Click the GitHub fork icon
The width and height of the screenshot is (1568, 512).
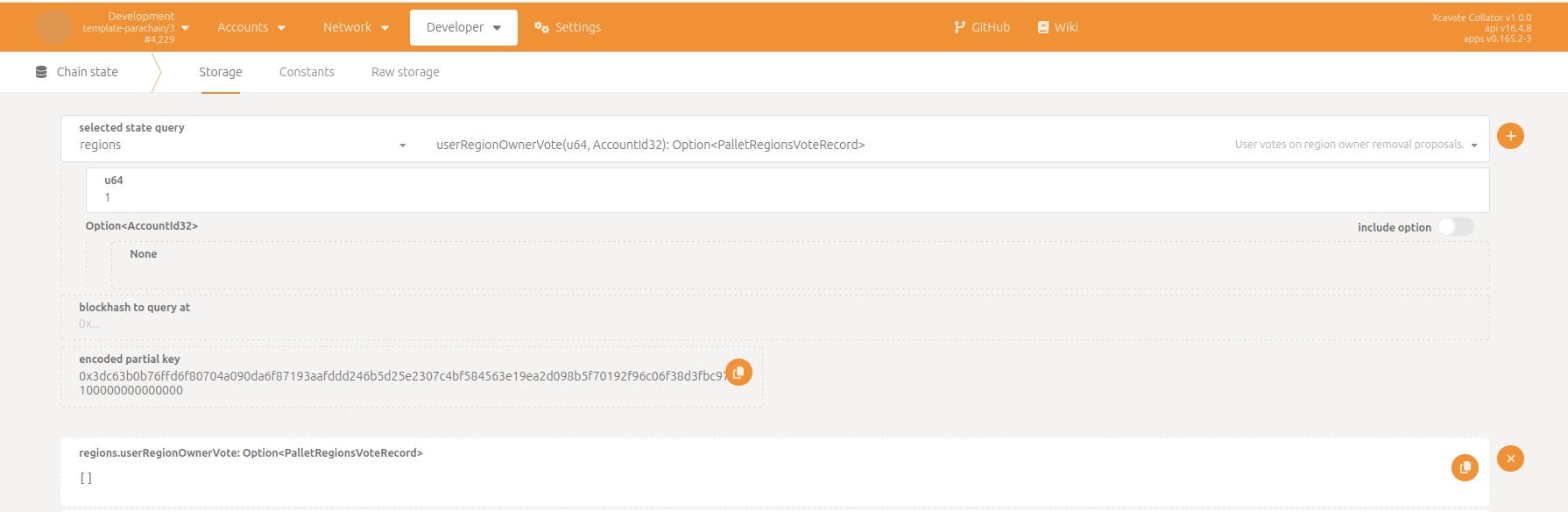pos(959,27)
